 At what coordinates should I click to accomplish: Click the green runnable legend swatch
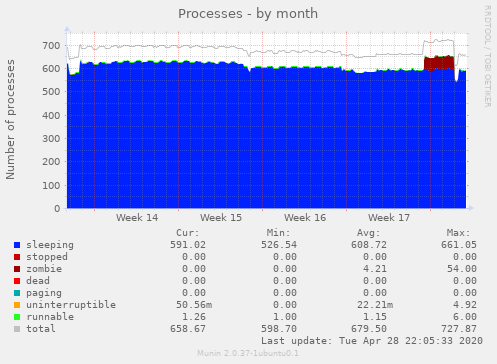point(17,317)
